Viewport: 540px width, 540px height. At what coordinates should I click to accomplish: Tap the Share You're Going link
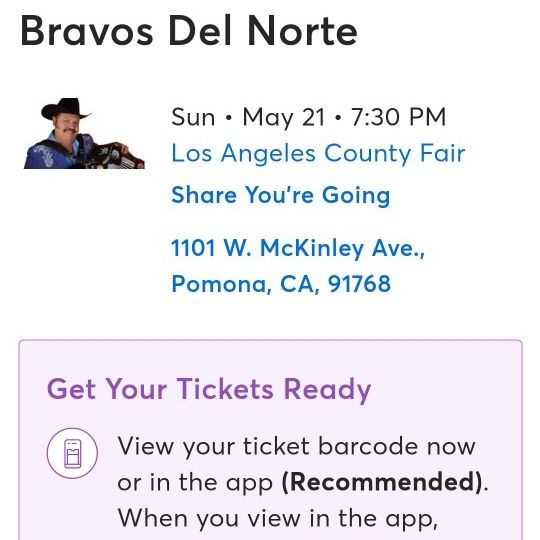point(281,195)
